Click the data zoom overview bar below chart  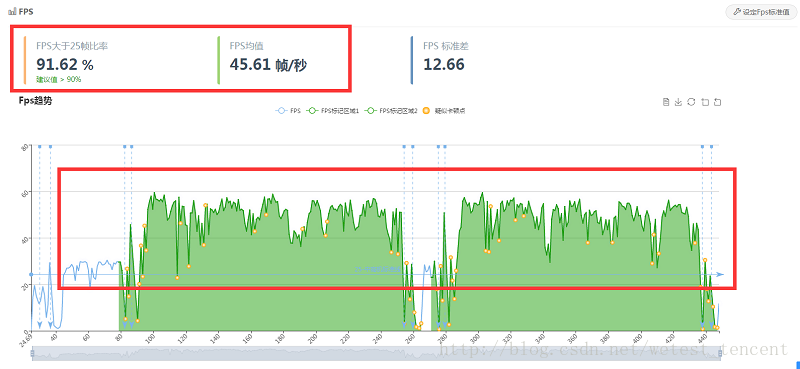376,353
